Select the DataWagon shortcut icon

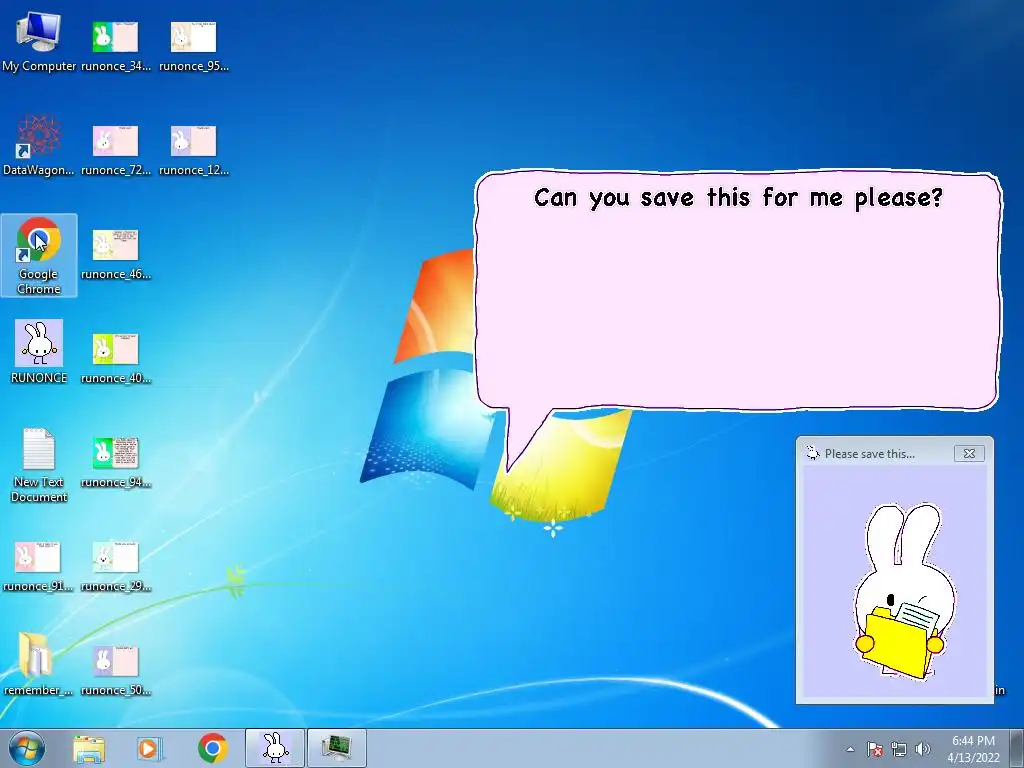pos(39,146)
